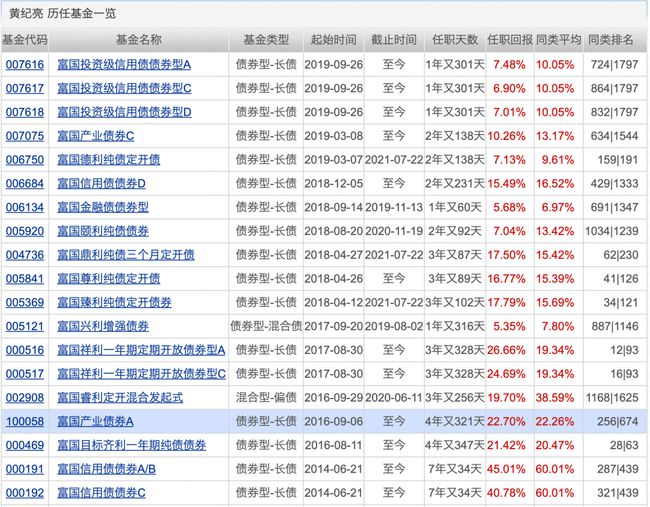
Task: Open fund 富国臻利纯债定开债券
Action: click(114, 303)
